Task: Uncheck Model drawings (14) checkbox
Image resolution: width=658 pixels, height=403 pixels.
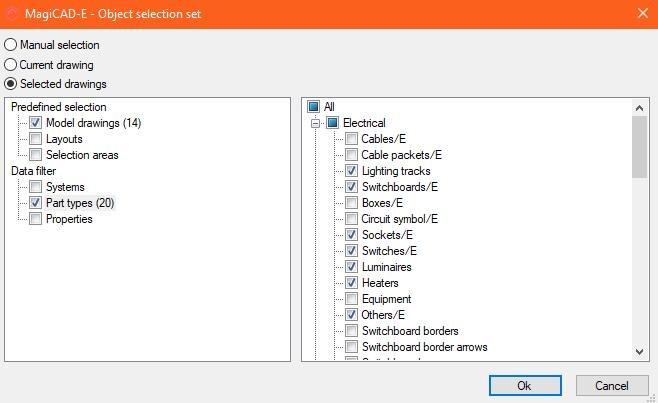Action: point(36,123)
